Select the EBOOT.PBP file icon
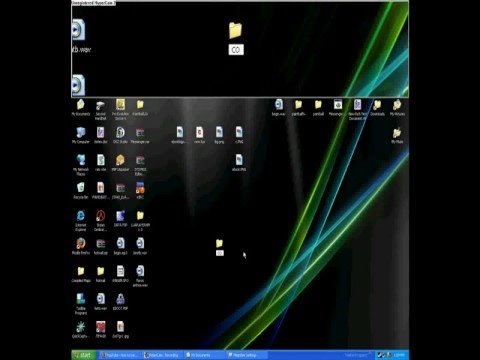Viewport: 480px width, 360px height. coord(120,302)
